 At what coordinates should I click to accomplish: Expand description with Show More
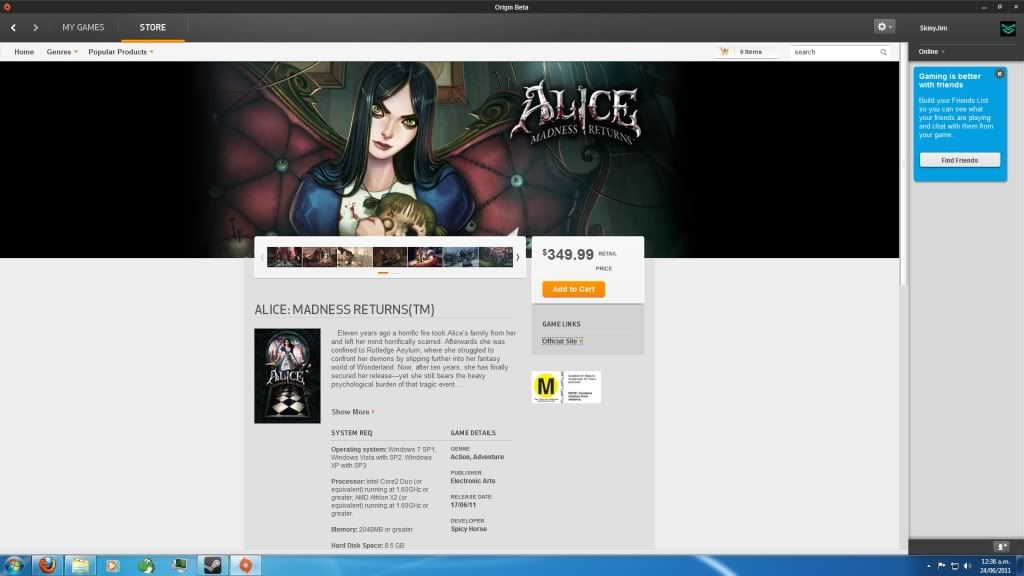click(x=353, y=412)
